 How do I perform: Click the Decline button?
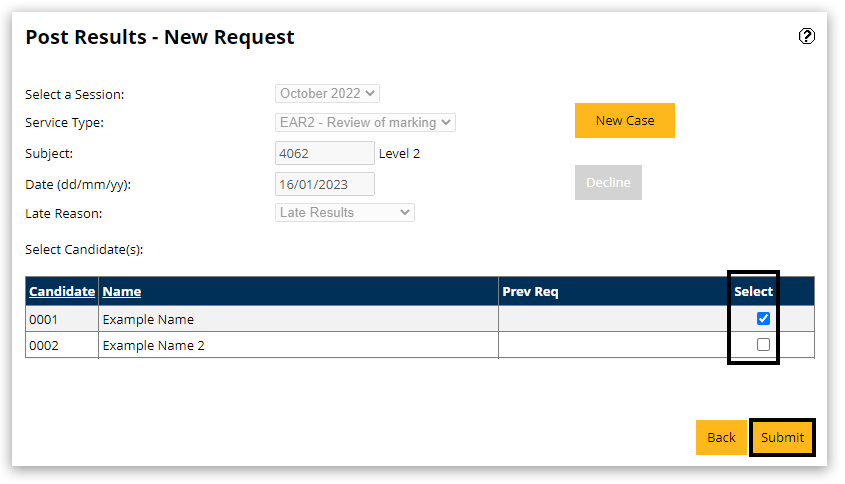pos(608,183)
